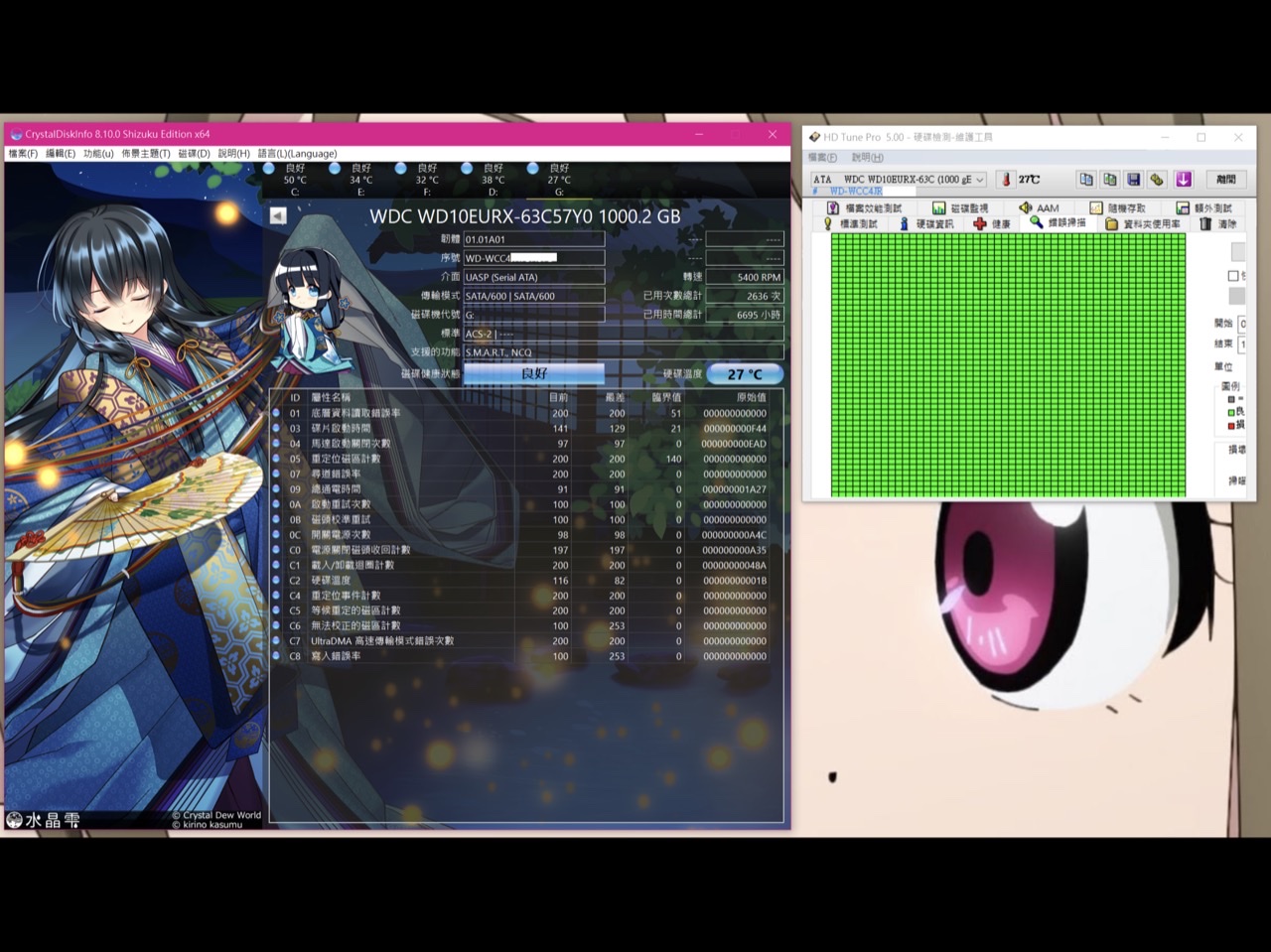Click HD Tune copy screenshot icon
This screenshot has height=952, width=1271.
click(1110, 180)
